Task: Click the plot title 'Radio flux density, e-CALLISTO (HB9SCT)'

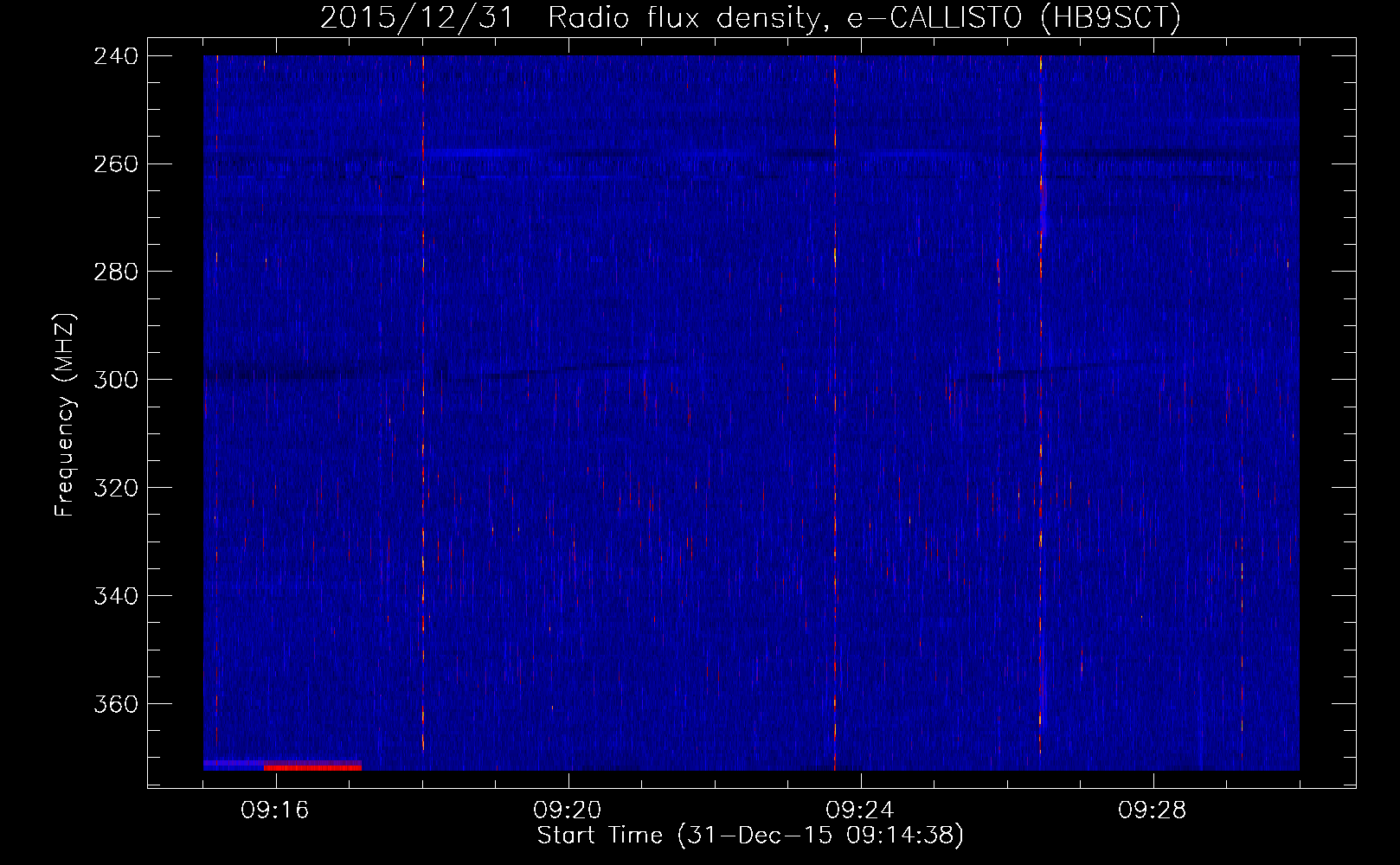Action: pyautogui.click(x=864, y=17)
